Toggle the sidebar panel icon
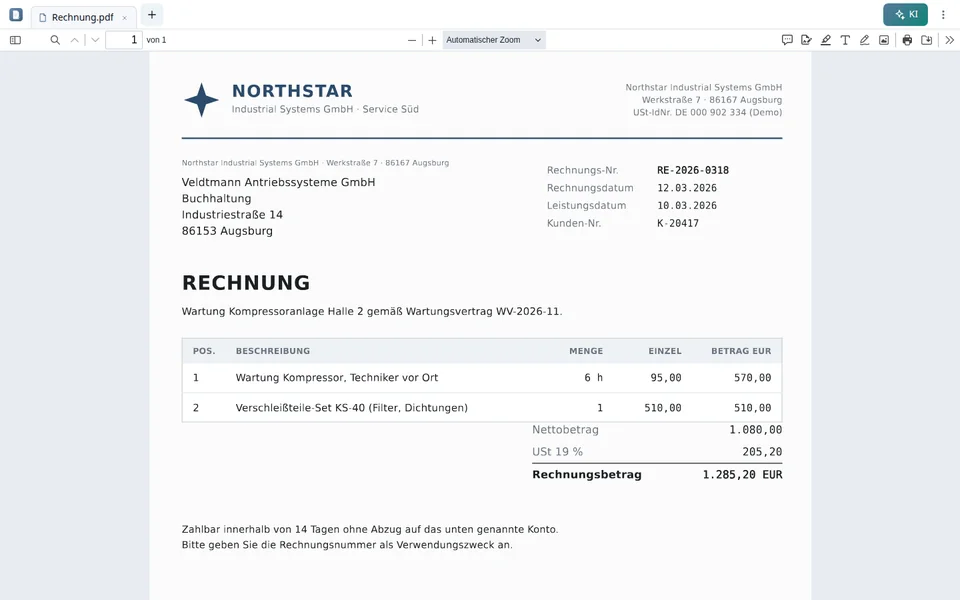The width and height of the screenshot is (960, 600). coord(15,40)
